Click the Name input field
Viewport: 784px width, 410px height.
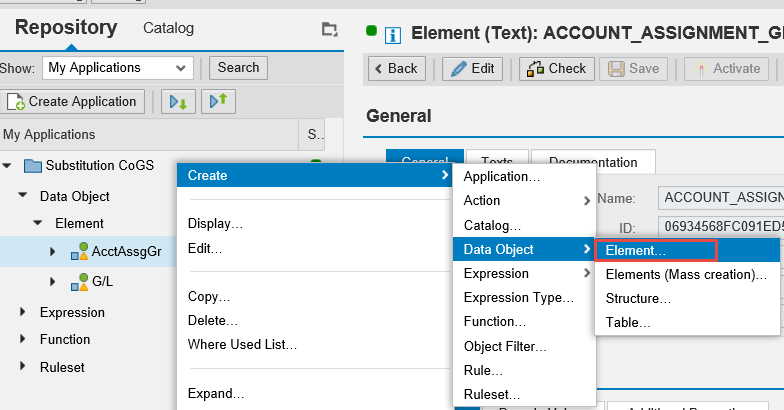click(x=720, y=198)
